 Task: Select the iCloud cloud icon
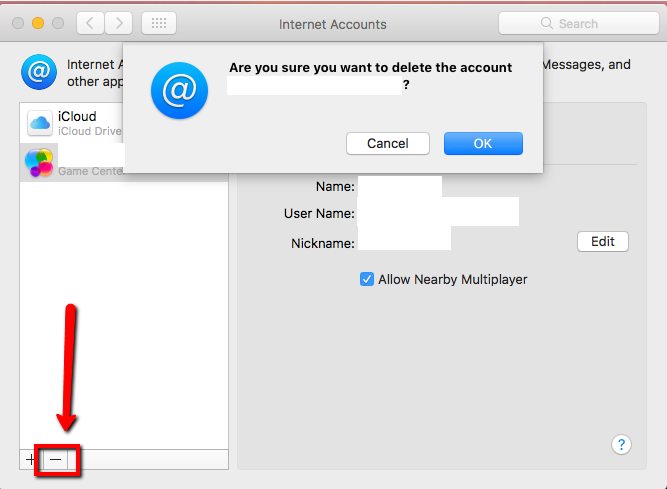point(40,122)
